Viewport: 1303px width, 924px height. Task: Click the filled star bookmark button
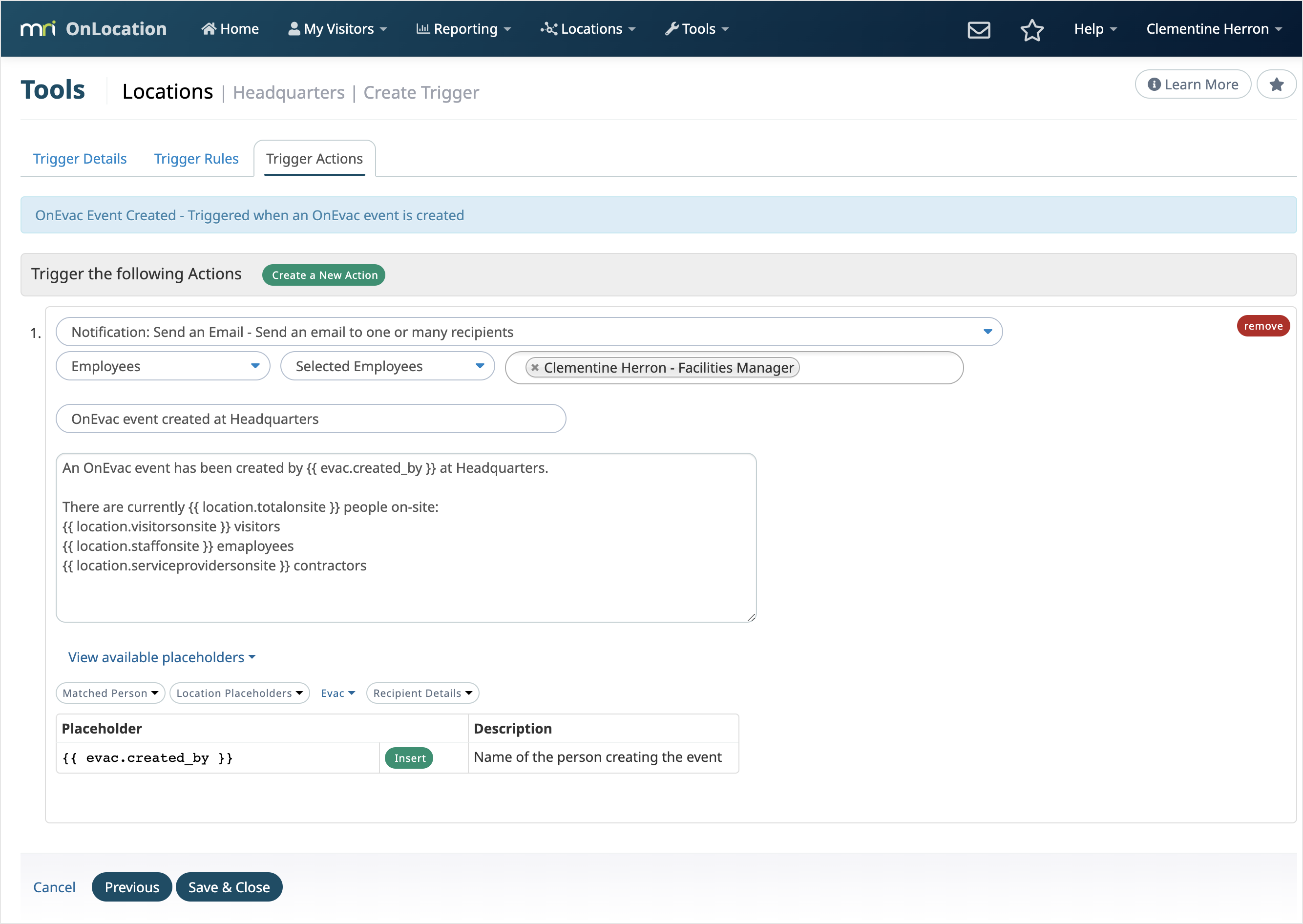pyautogui.click(x=1276, y=84)
